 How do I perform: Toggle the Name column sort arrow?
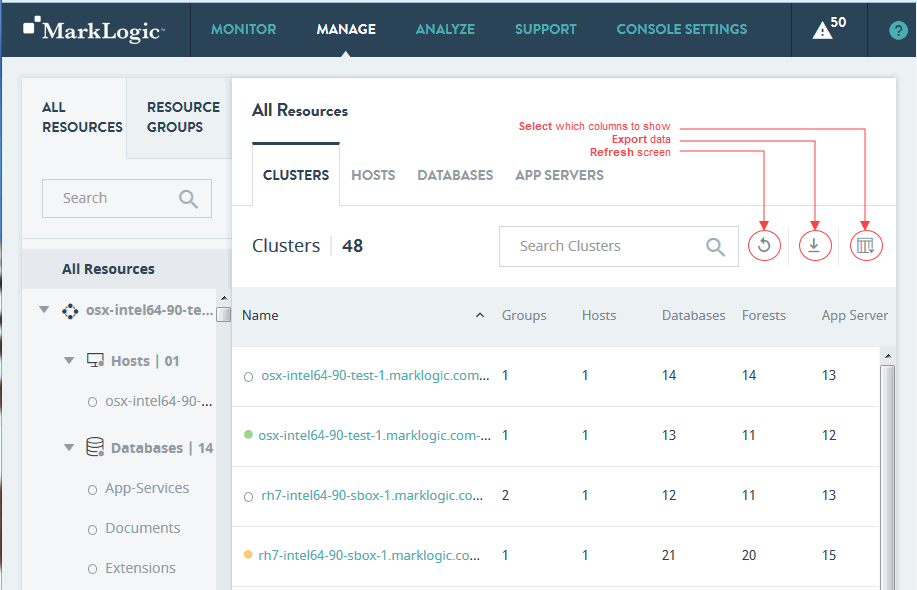[480, 315]
